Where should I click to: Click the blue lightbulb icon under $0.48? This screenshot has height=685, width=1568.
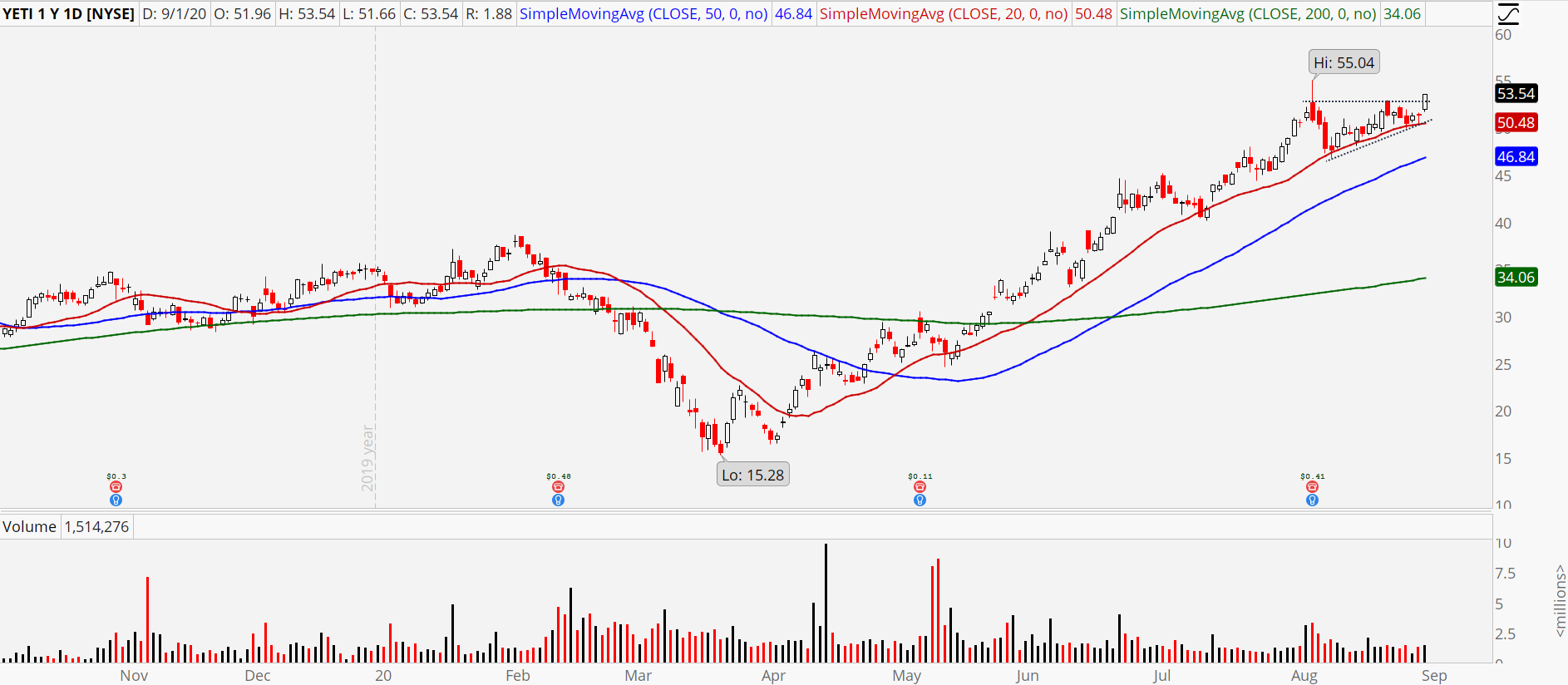pyautogui.click(x=558, y=500)
